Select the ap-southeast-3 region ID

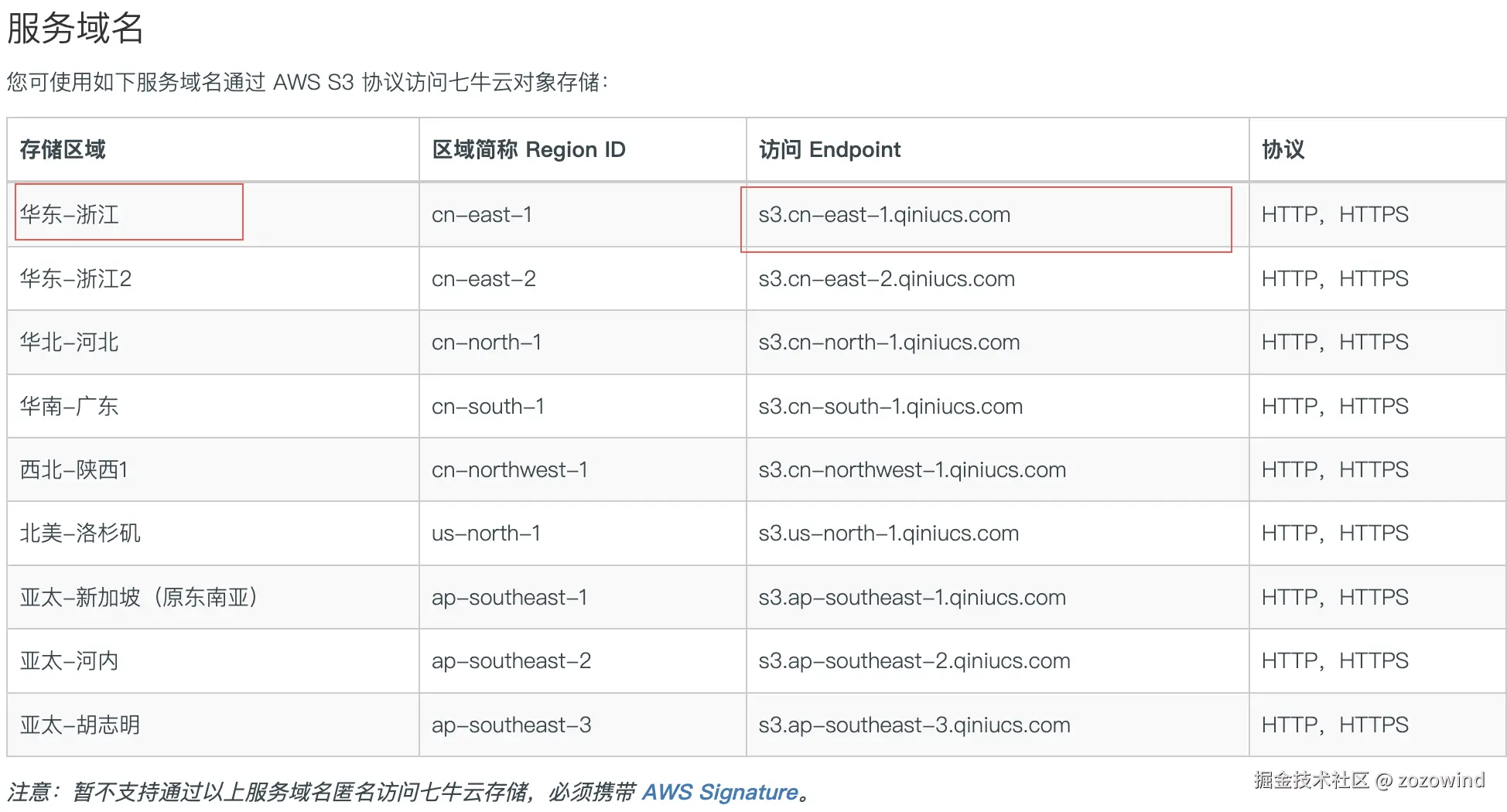pyautogui.click(x=511, y=725)
